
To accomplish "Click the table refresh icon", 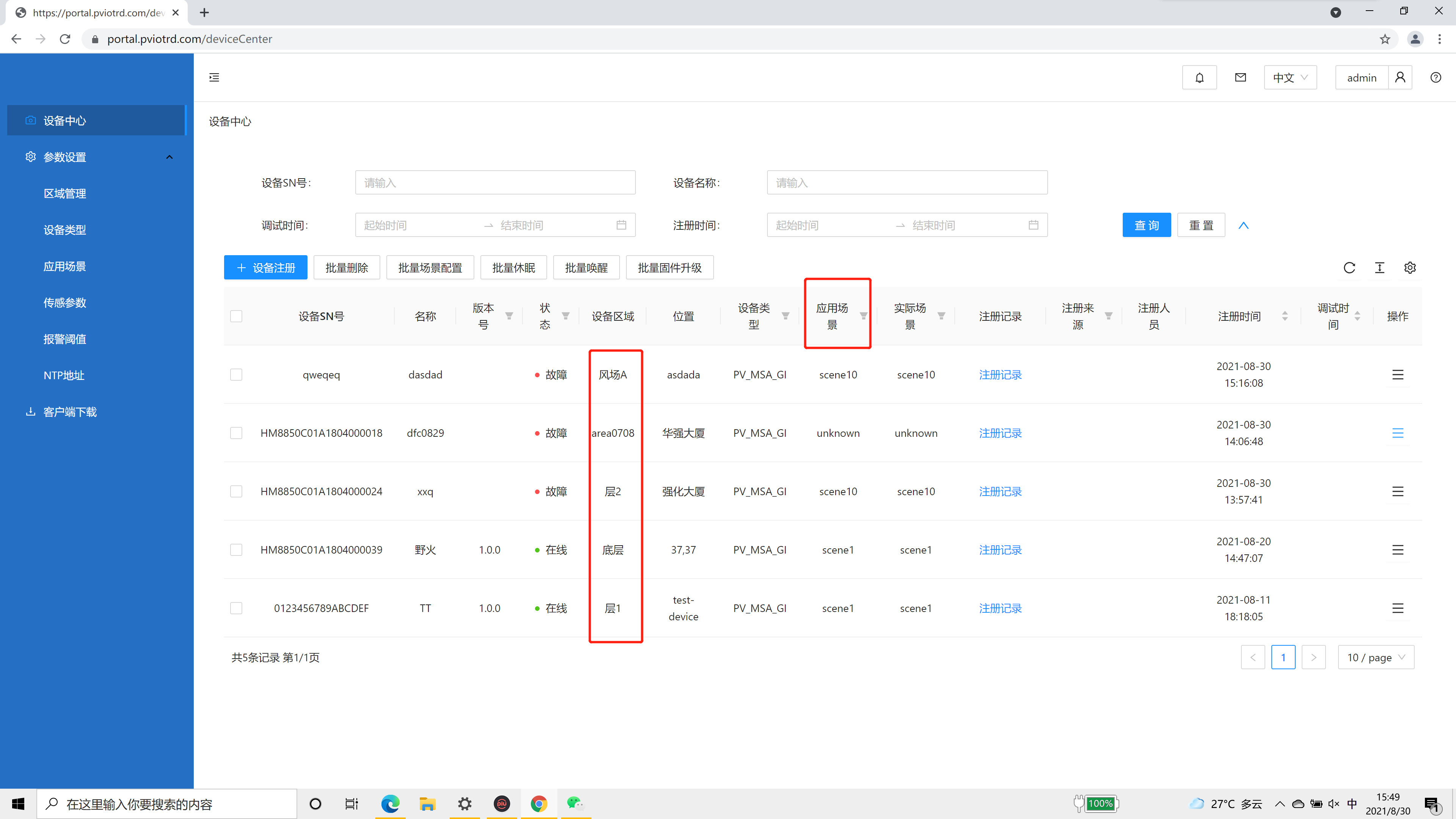I will 1349,267.
